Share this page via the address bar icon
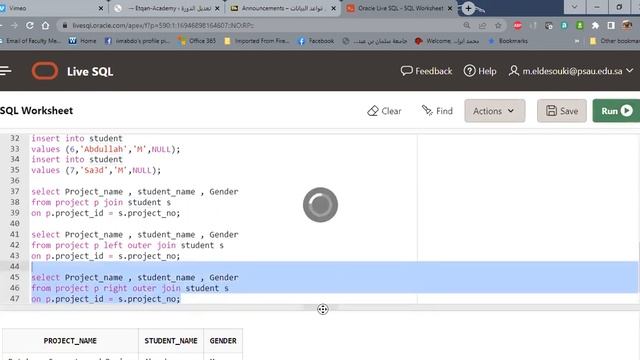The width and height of the screenshot is (640, 360). pos(482,25)
